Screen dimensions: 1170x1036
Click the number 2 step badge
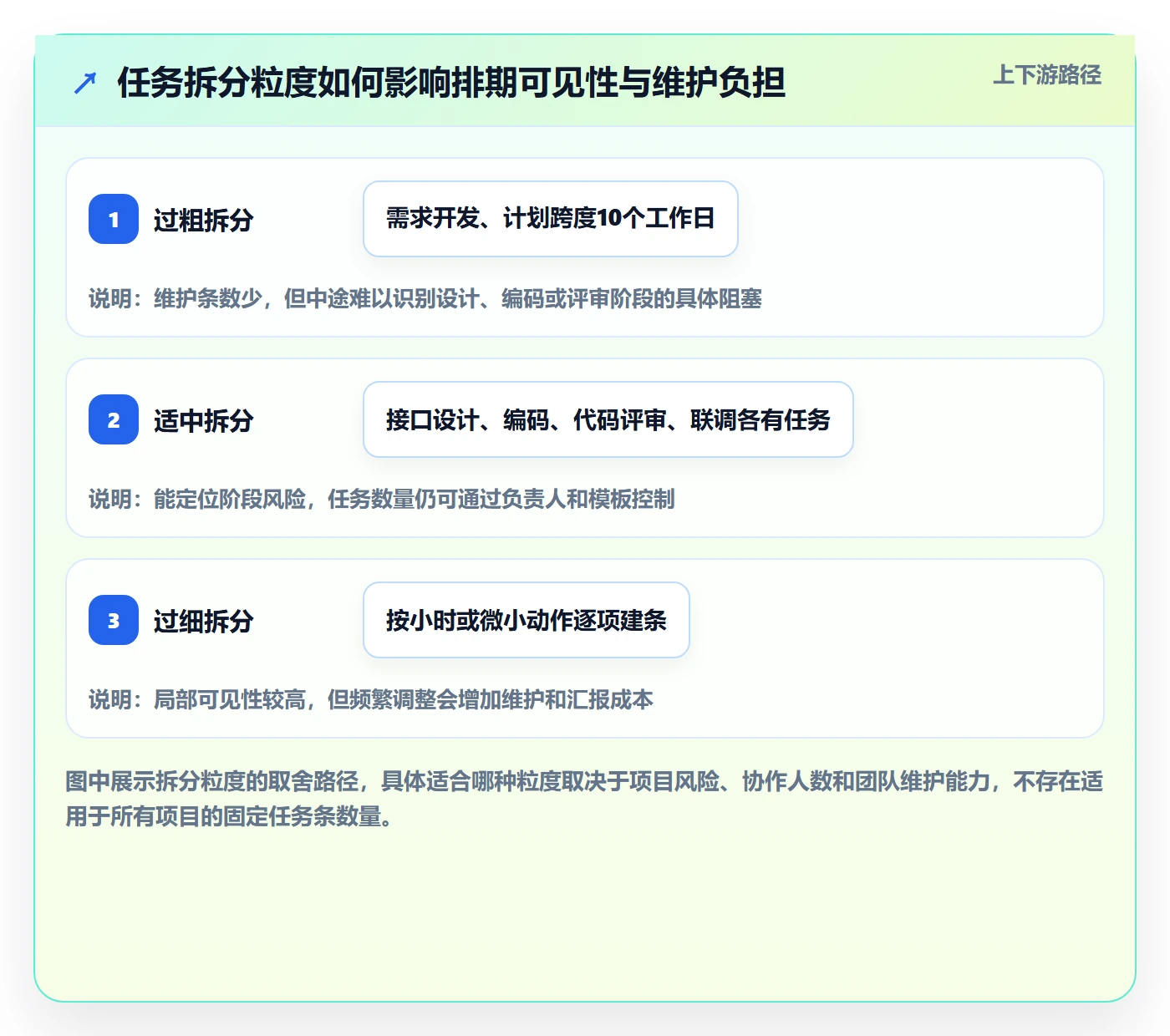(114, 419)
